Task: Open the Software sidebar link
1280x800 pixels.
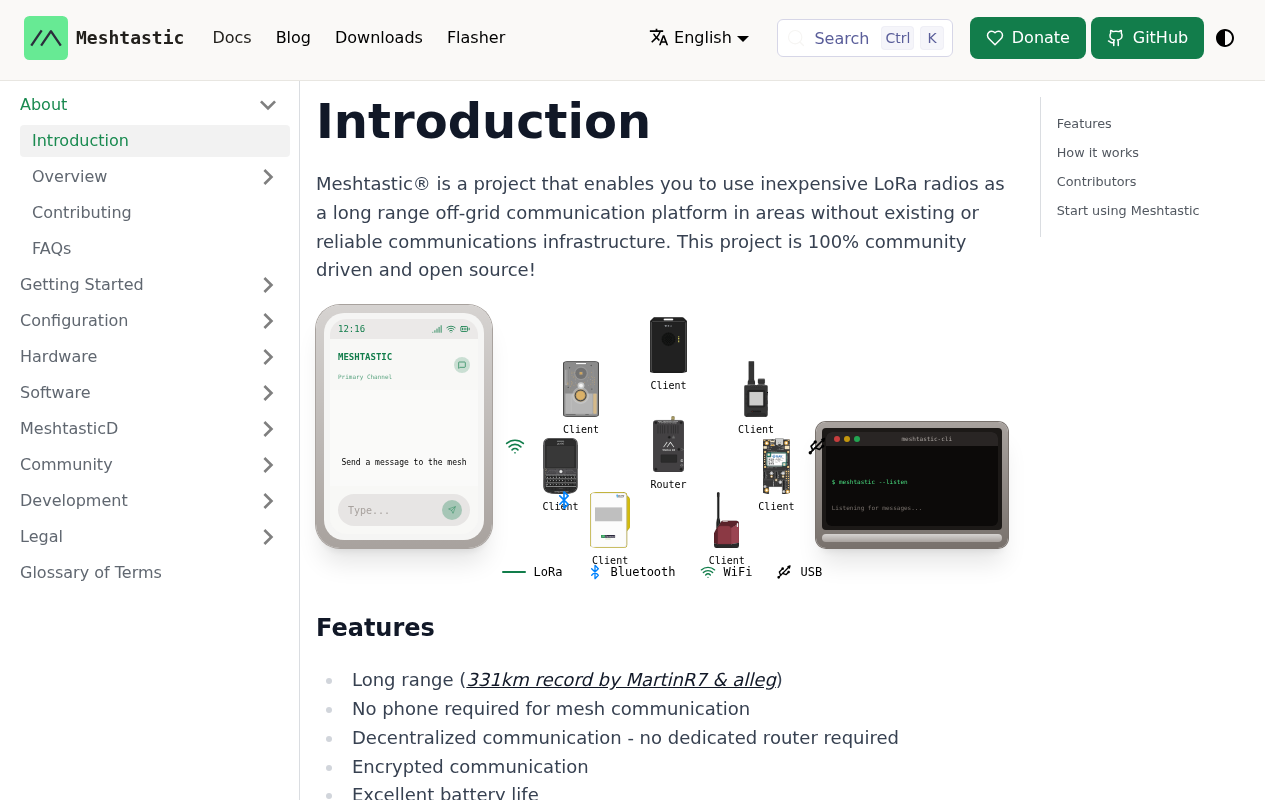Action: 55,393
